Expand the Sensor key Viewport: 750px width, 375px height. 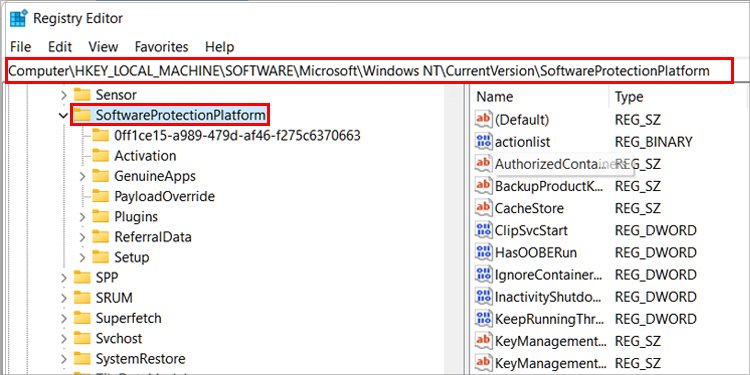point(63,95)
